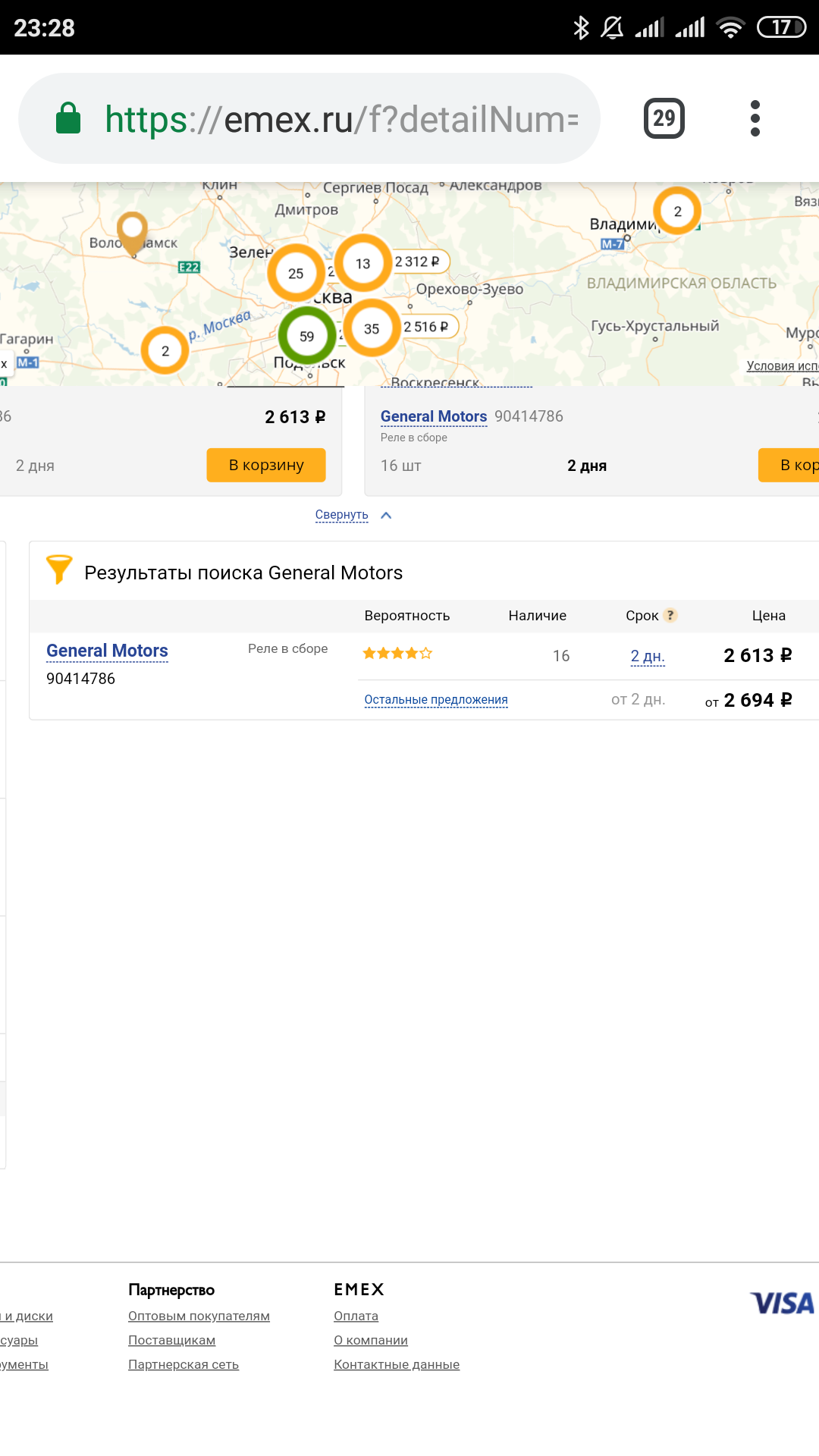Open Контактные данные footer link

pyautogui.click(x=397, y=1364)
